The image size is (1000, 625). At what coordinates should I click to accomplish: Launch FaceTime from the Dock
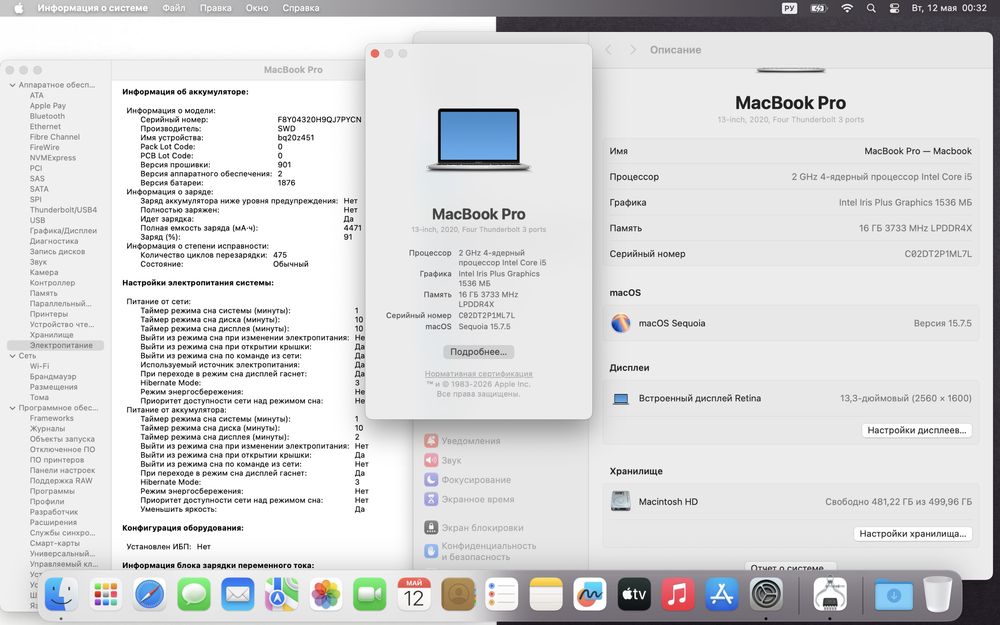(370, 594)
